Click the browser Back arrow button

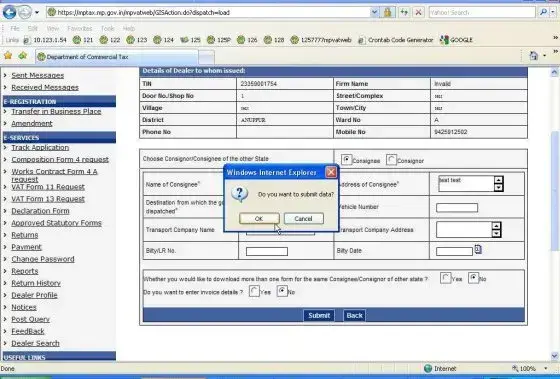(9, 12)
